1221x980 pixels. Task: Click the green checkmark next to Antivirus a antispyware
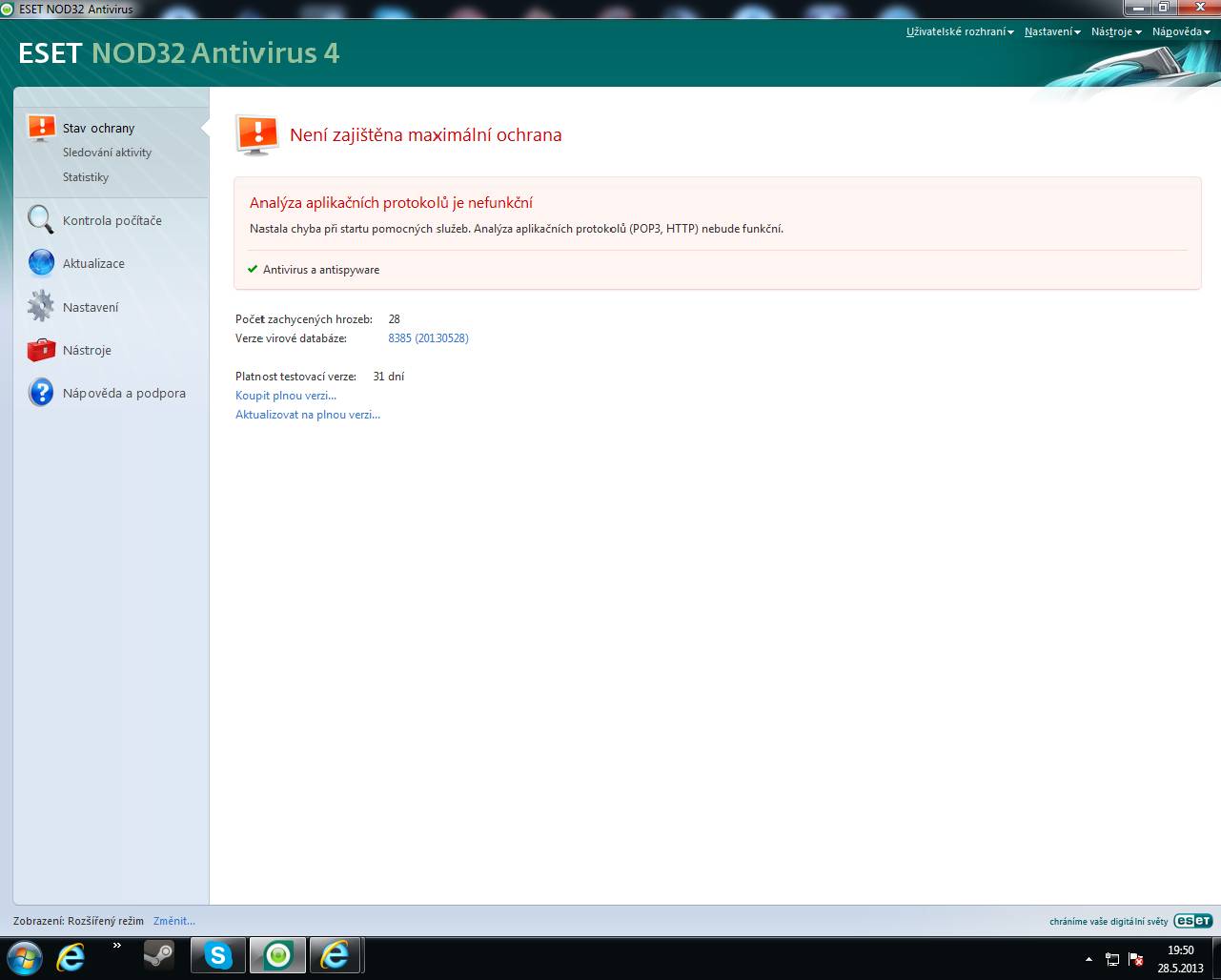253,269
